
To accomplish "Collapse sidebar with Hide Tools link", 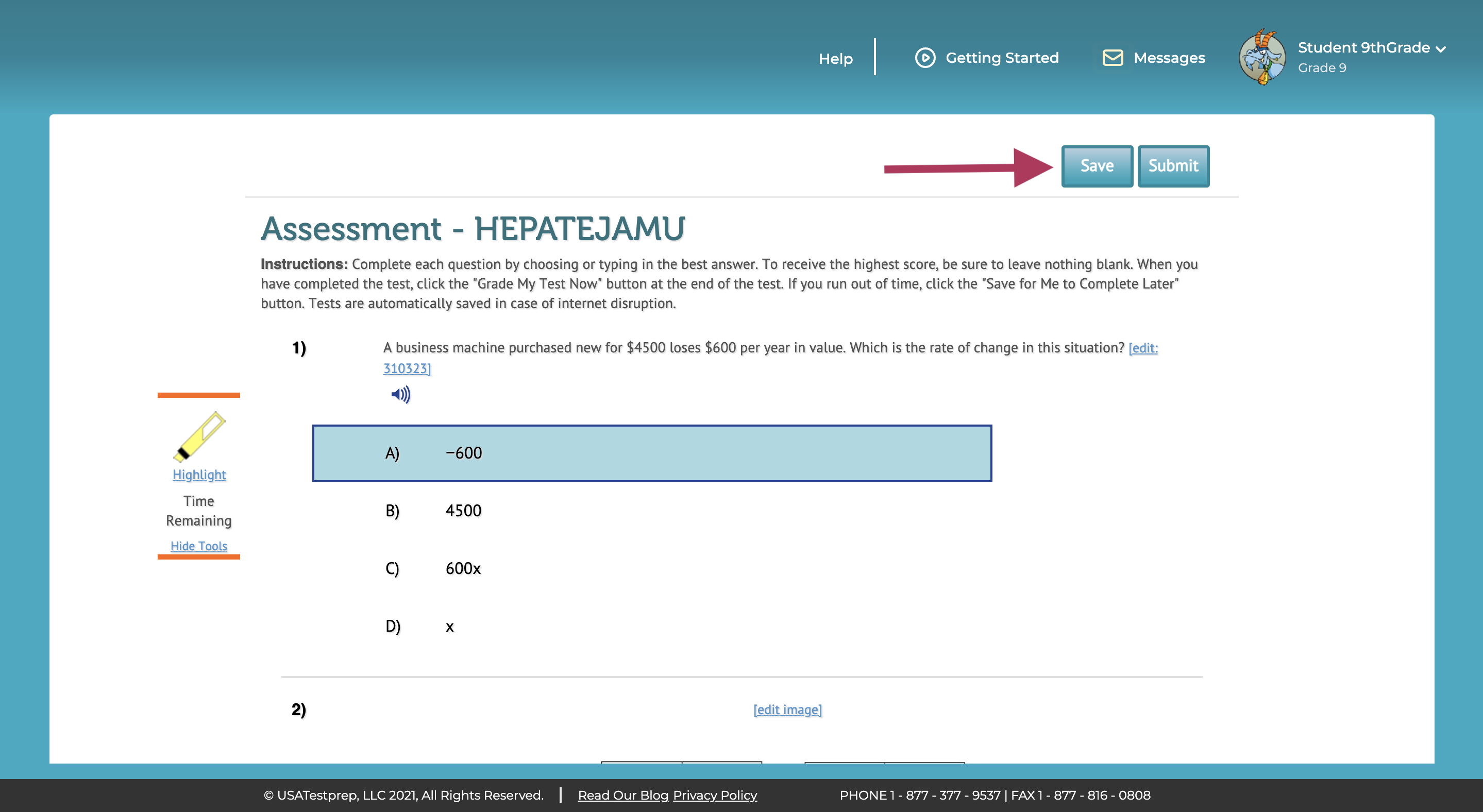I will (x=198, y=546).
